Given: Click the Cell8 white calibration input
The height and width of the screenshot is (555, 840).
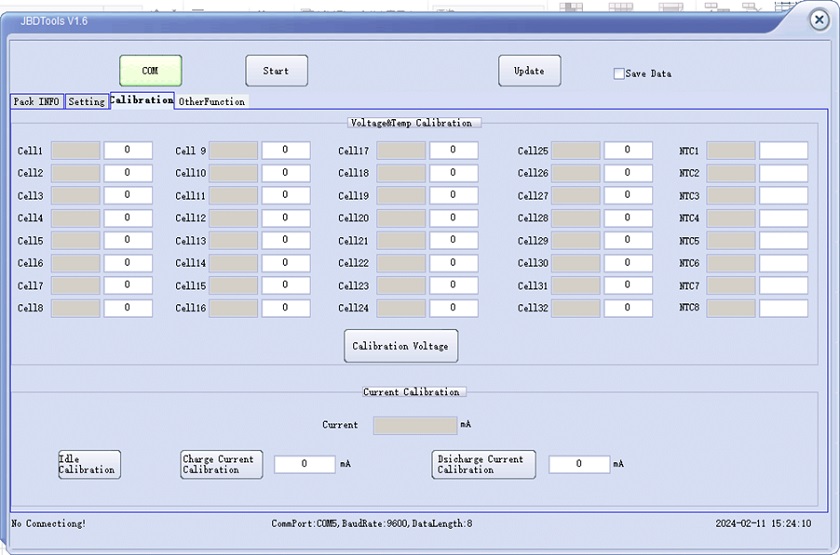Looking at the screenshot, I should coord(128,308).
